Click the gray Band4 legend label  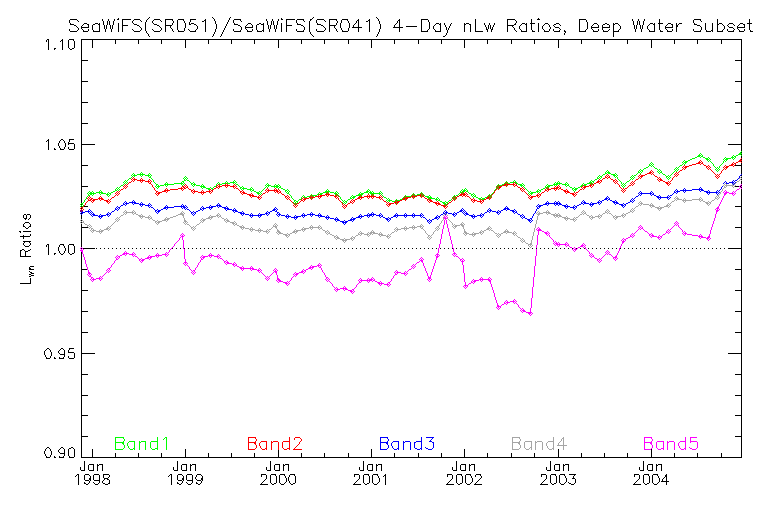[x=539, y=444]
